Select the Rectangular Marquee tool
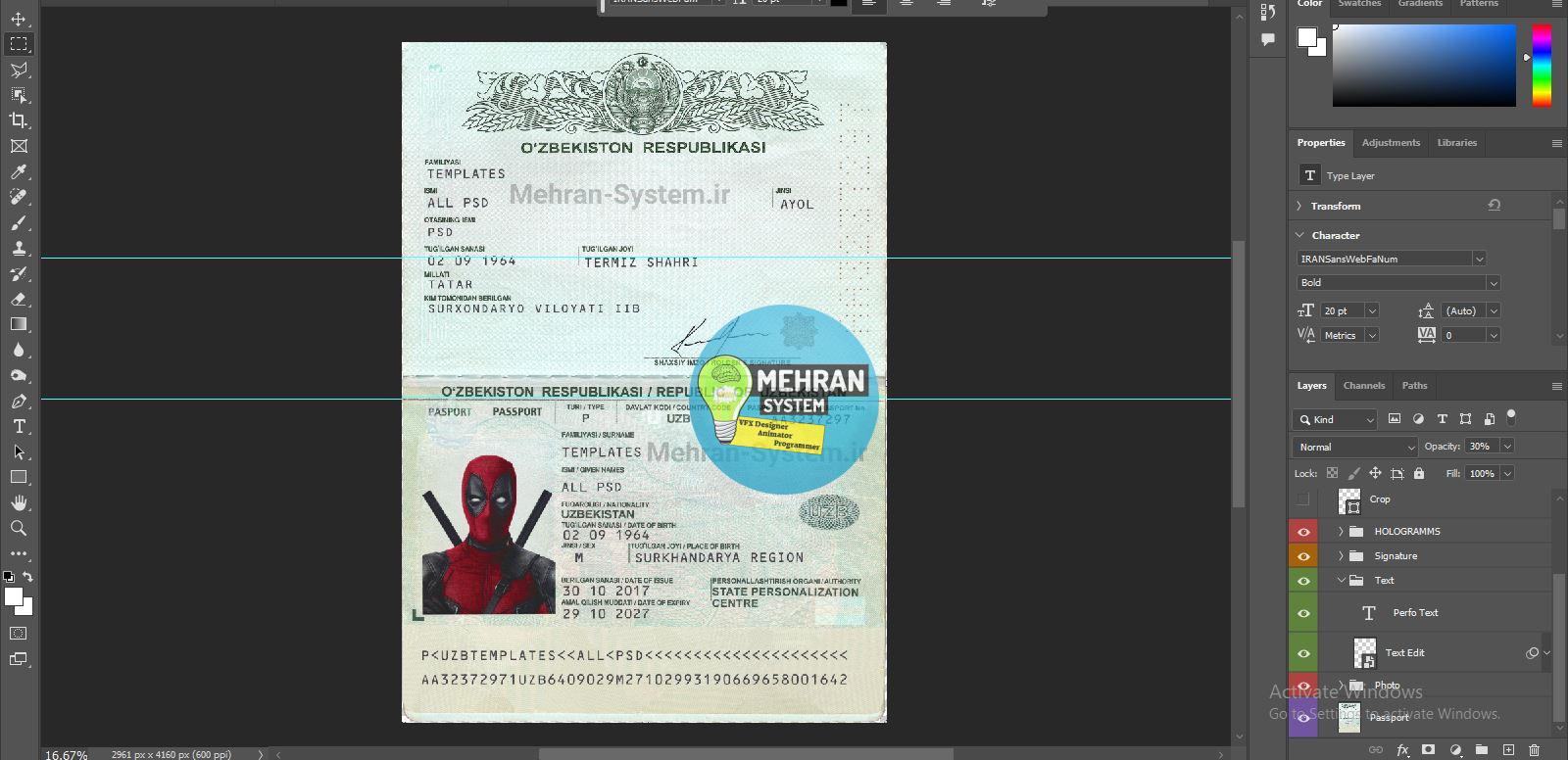The width and height of the screenshot is (1568, 760). coord(19,44)
